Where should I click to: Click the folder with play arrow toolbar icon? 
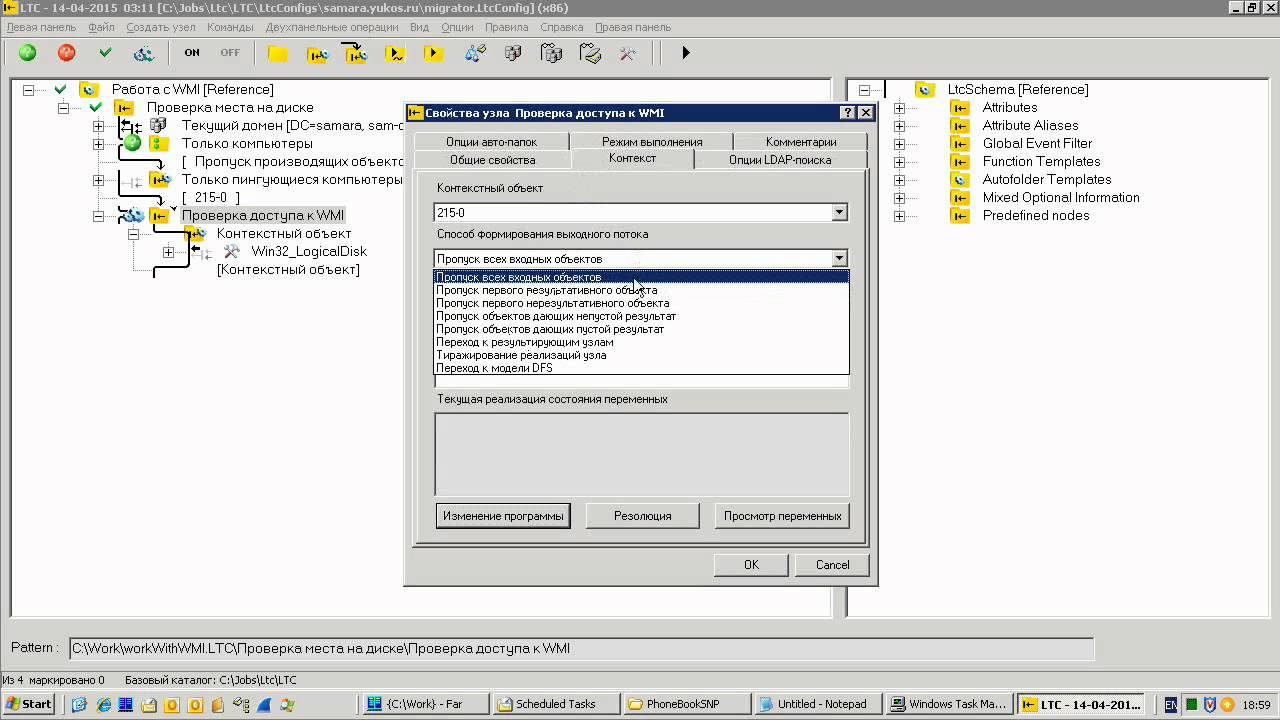tap(434, 53)
